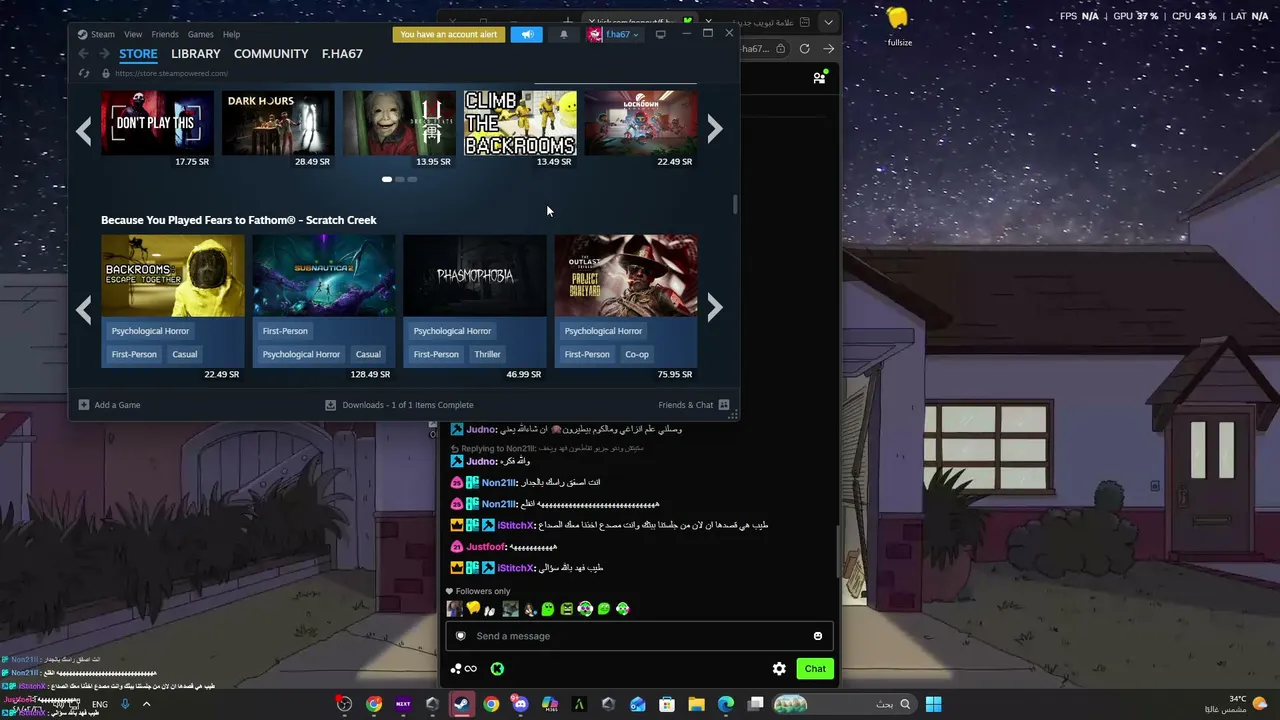Screen dimensions: 1280x720
Task: Click the green Chat send button
Action: (x=815, y=669)
